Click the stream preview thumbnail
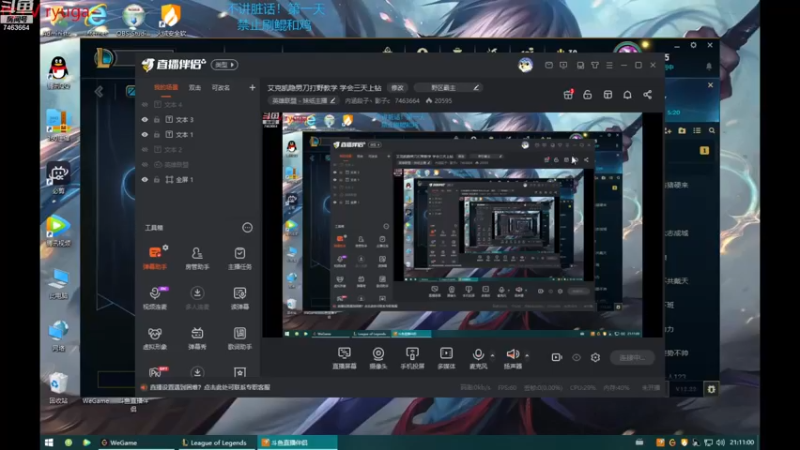Viewport: 800px width, 450px height. [462, 224]
